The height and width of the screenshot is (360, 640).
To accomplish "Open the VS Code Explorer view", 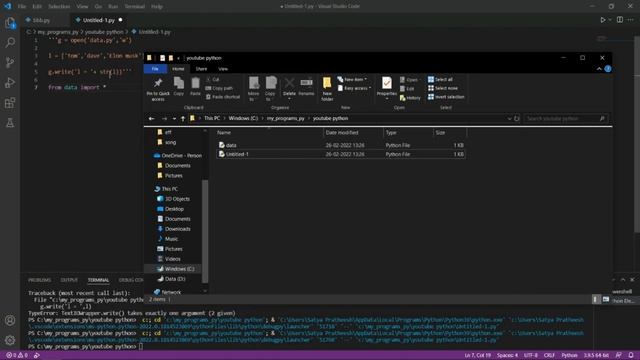I will click(x=10, y=23).
